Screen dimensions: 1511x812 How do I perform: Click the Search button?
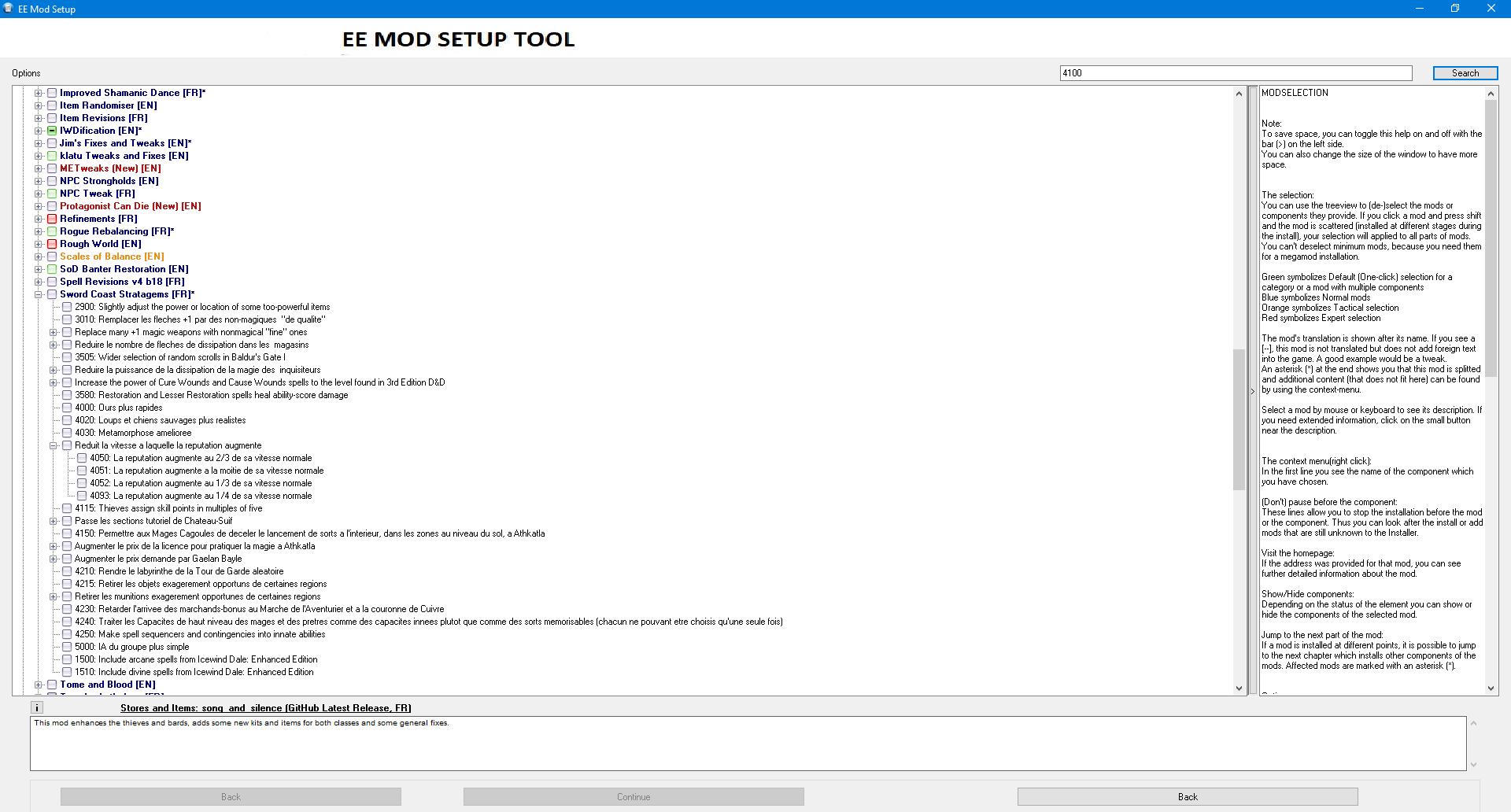pyautogui.click(x=1465, y=73)
